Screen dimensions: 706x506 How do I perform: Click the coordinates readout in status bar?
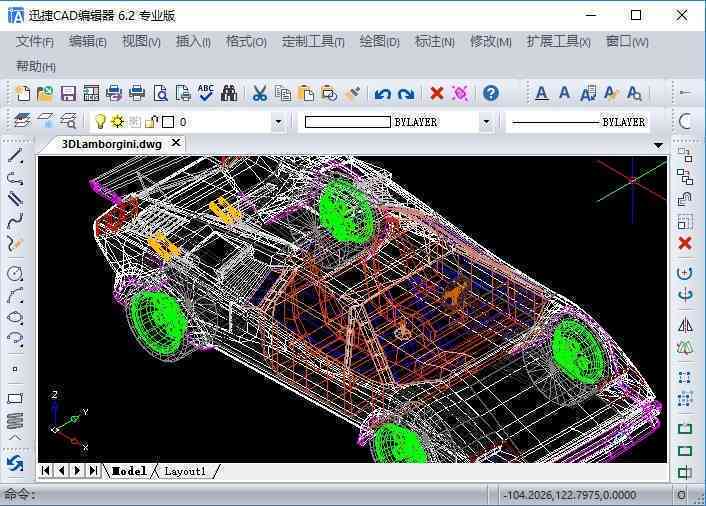pyautogui.click(x=570, y=495)
